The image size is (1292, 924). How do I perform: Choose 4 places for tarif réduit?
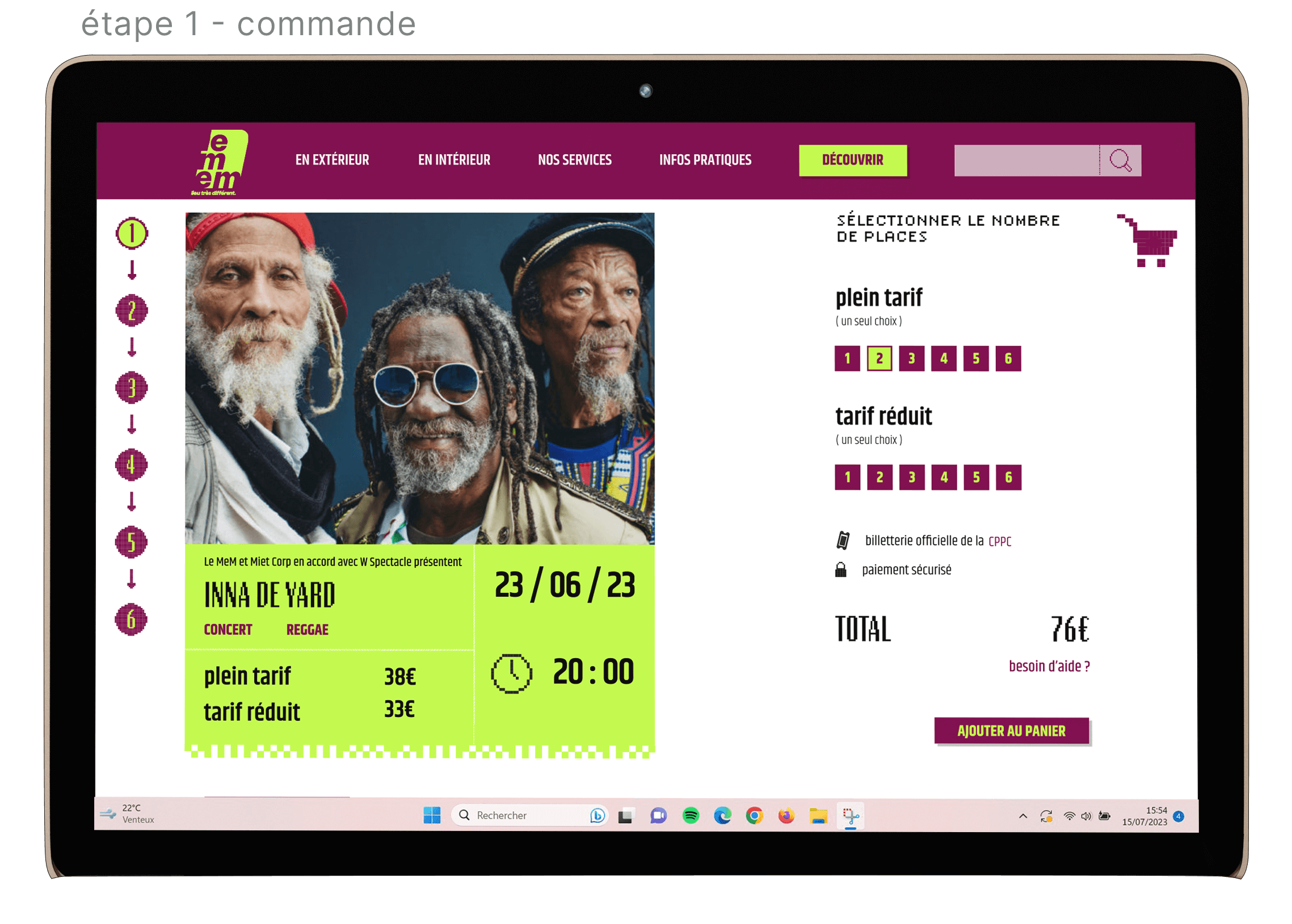coord(944,477)
